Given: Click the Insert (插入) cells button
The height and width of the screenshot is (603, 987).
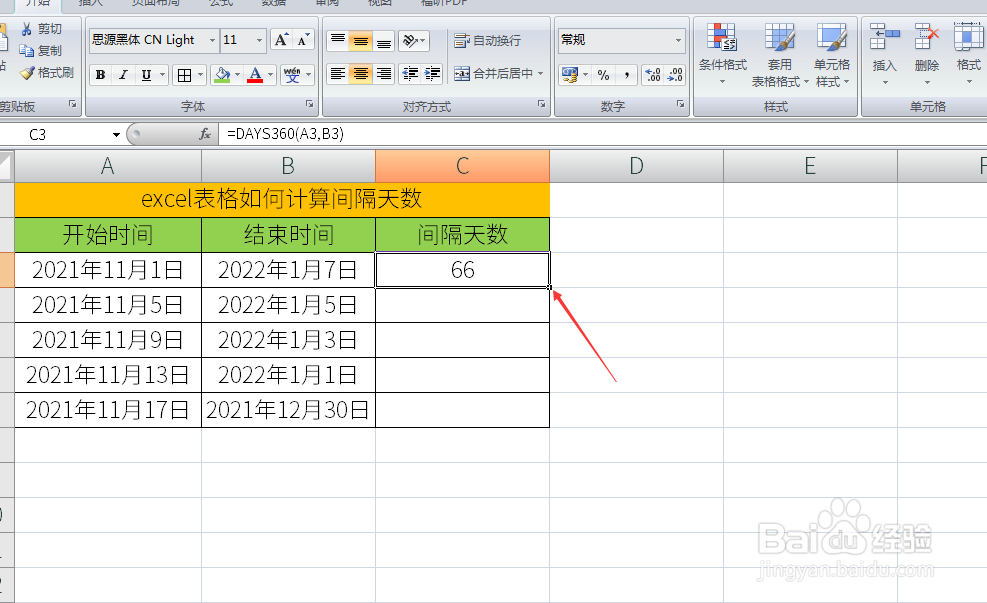Looking at the screenshot, I should (884, 54).
